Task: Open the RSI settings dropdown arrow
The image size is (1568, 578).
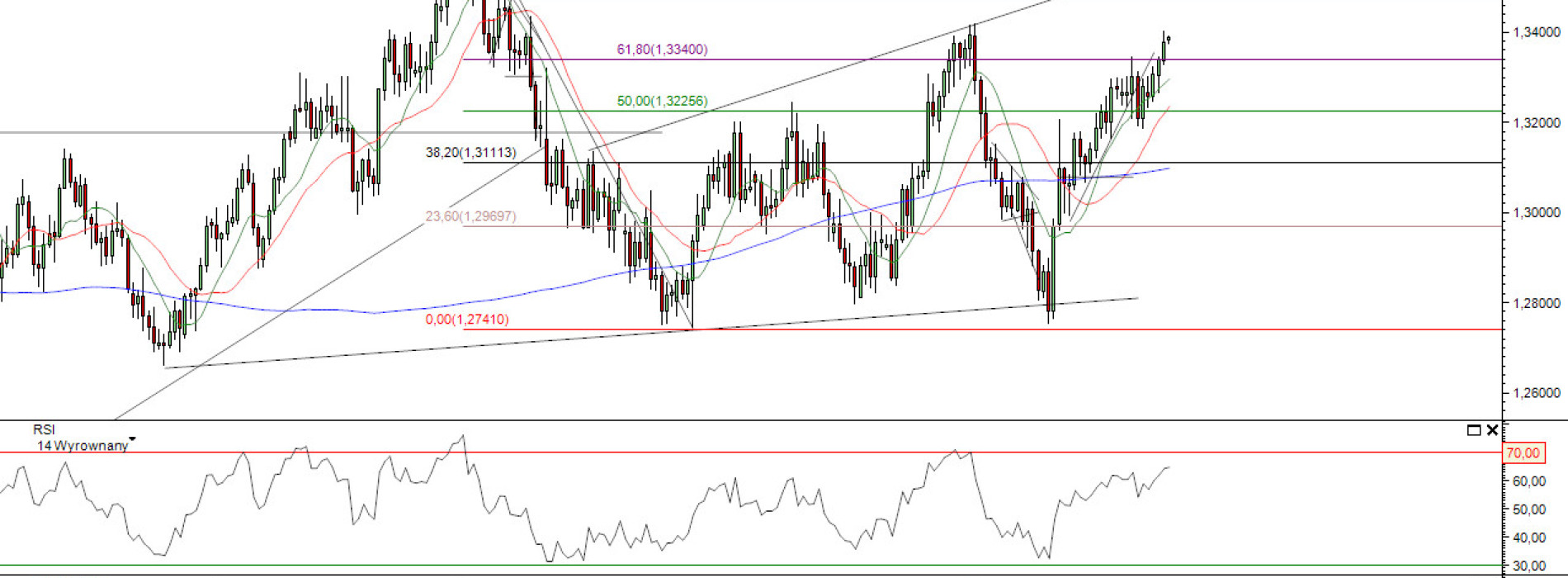Action: (x=133, y=439)
